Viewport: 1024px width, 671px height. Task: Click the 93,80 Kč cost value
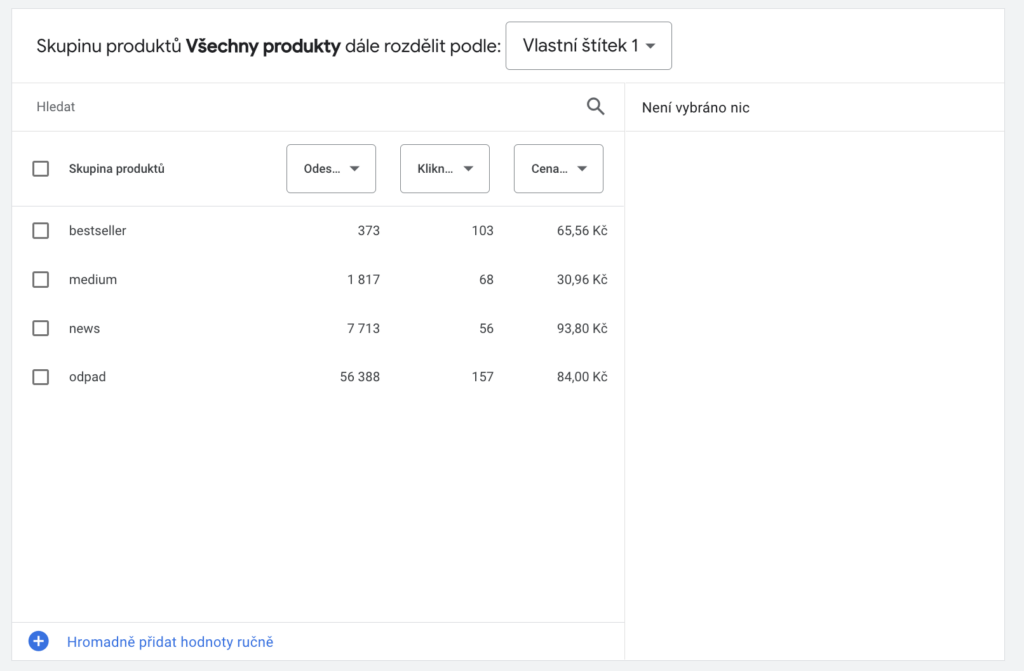pos(582,329)
